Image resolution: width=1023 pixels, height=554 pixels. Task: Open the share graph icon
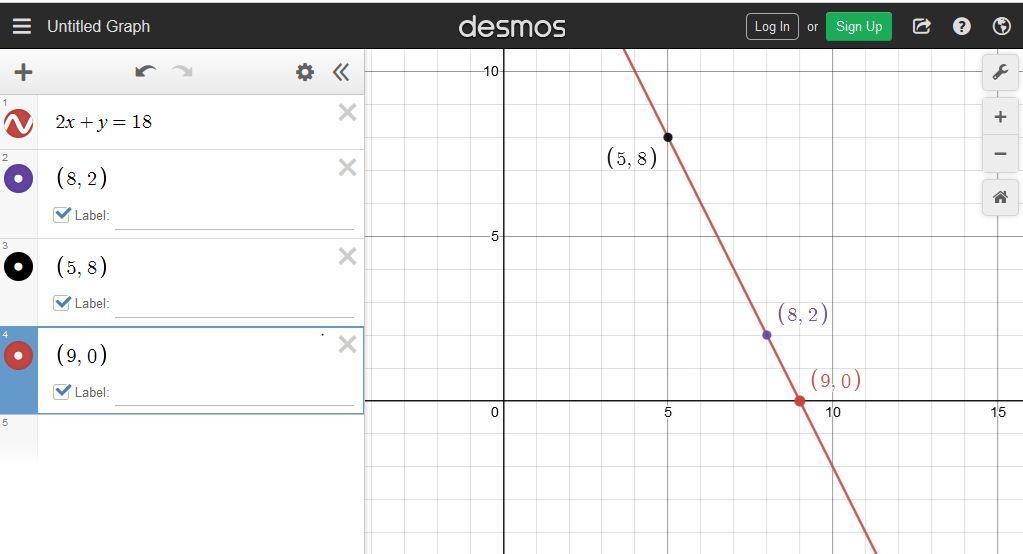coord(921,26)
